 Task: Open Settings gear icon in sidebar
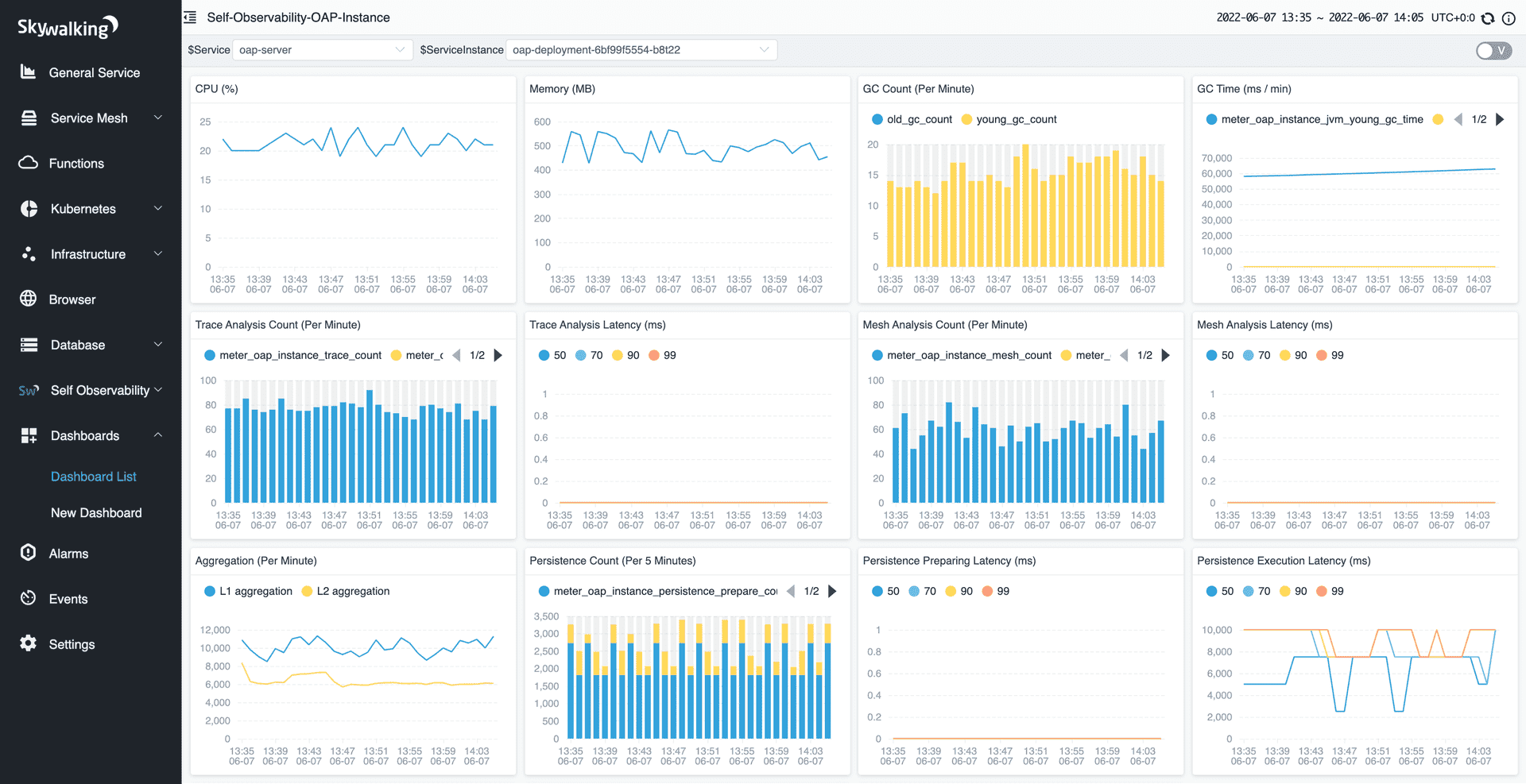[x=28, y=643]
